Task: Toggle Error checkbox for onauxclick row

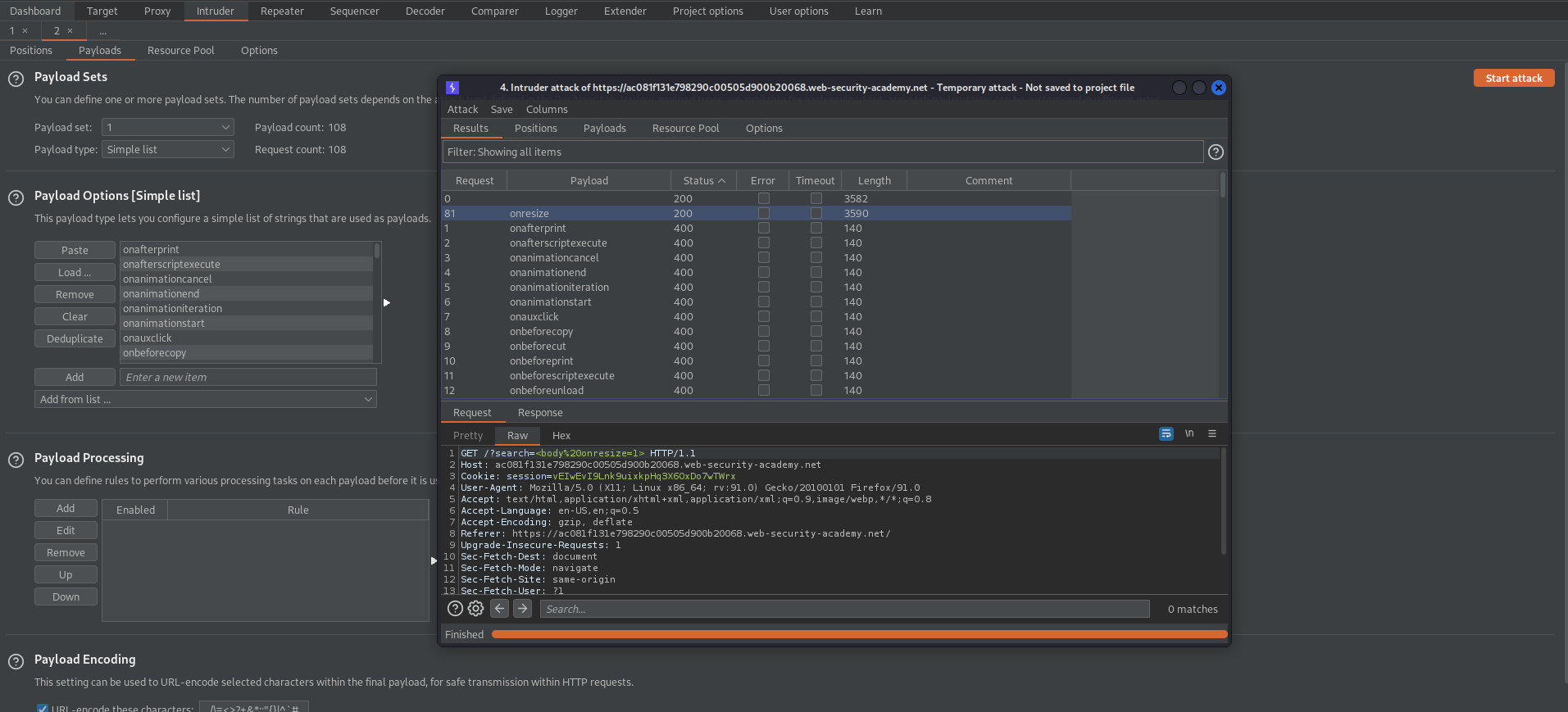Action: [764, 316]
